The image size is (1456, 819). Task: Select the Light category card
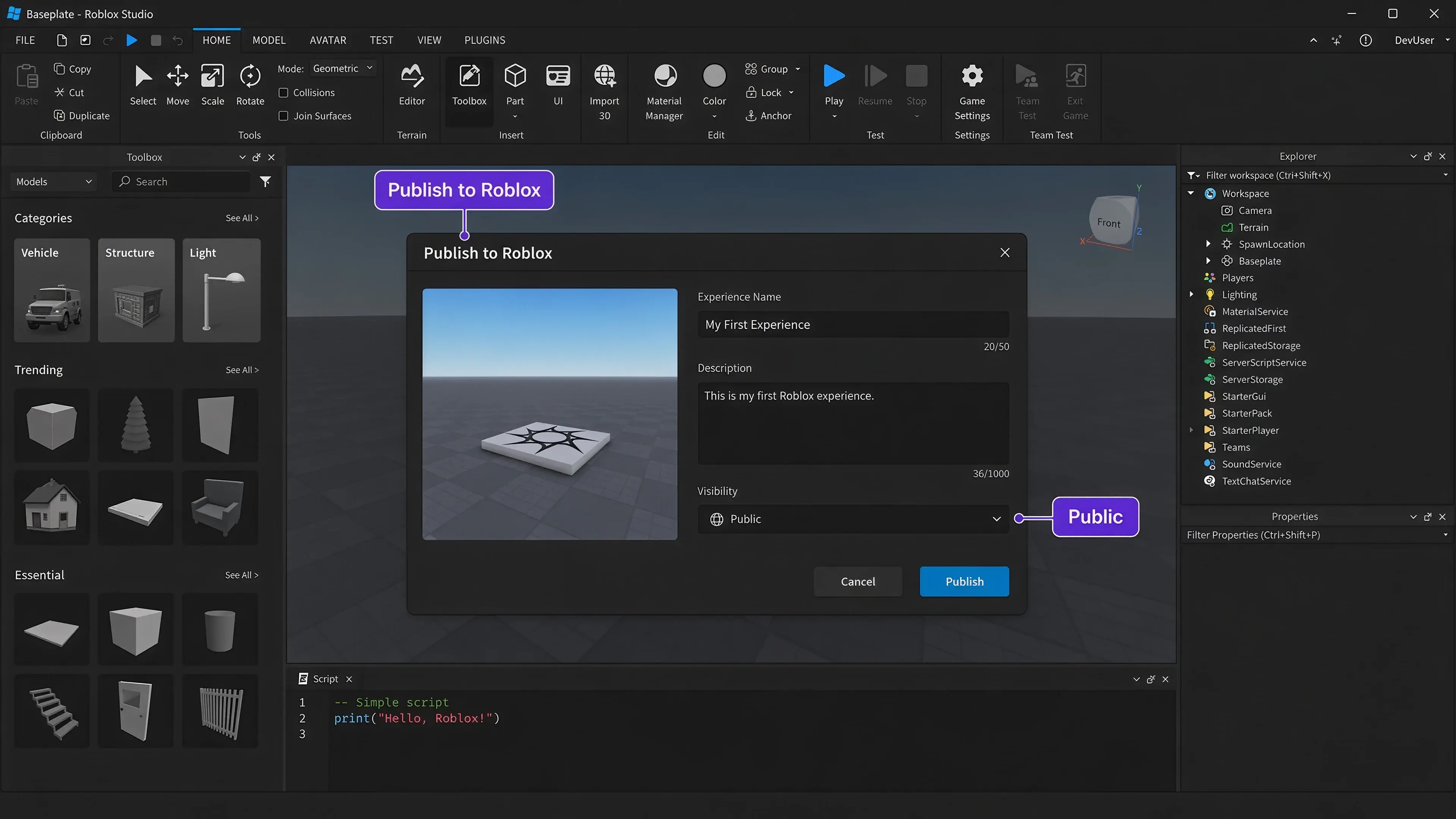pos(221,290)
